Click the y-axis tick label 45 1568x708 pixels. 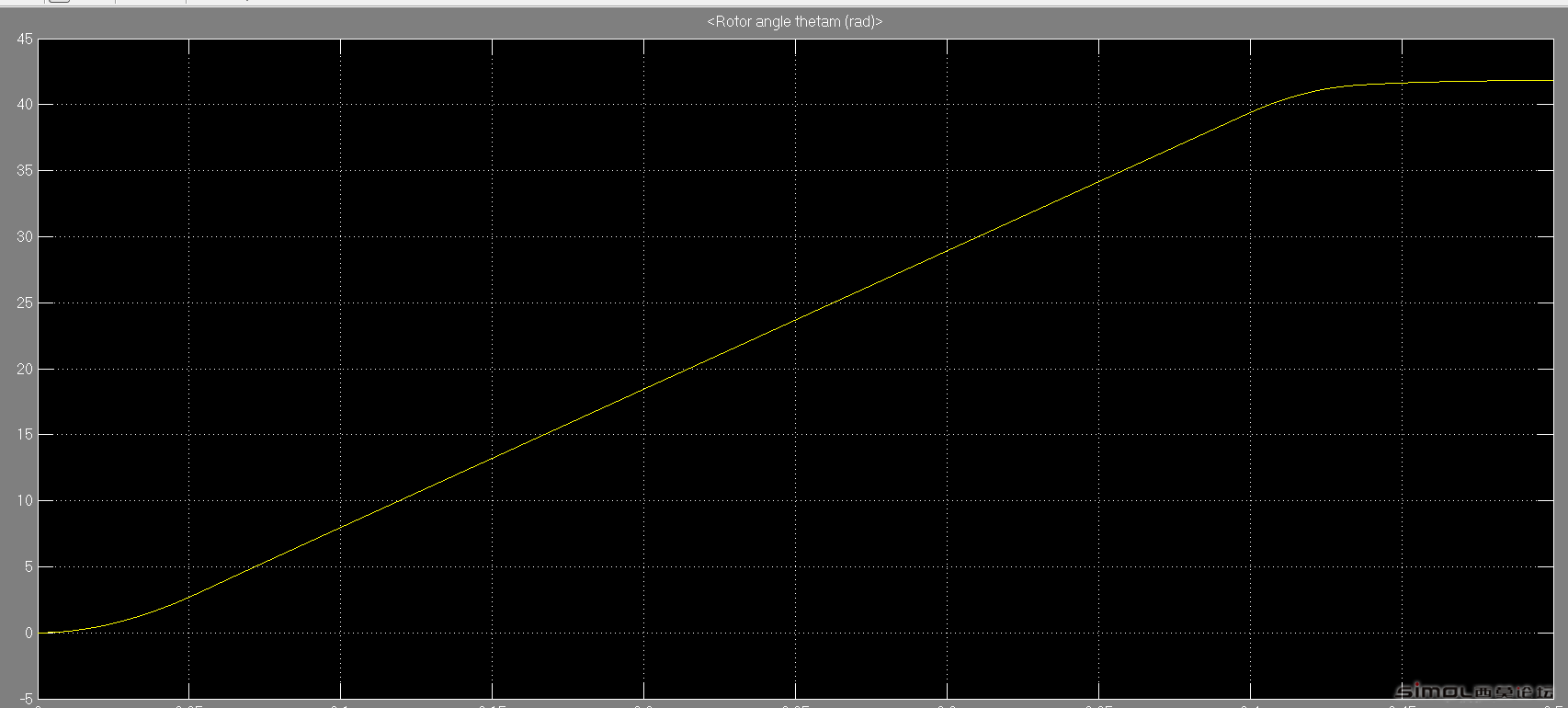(24, 39)
